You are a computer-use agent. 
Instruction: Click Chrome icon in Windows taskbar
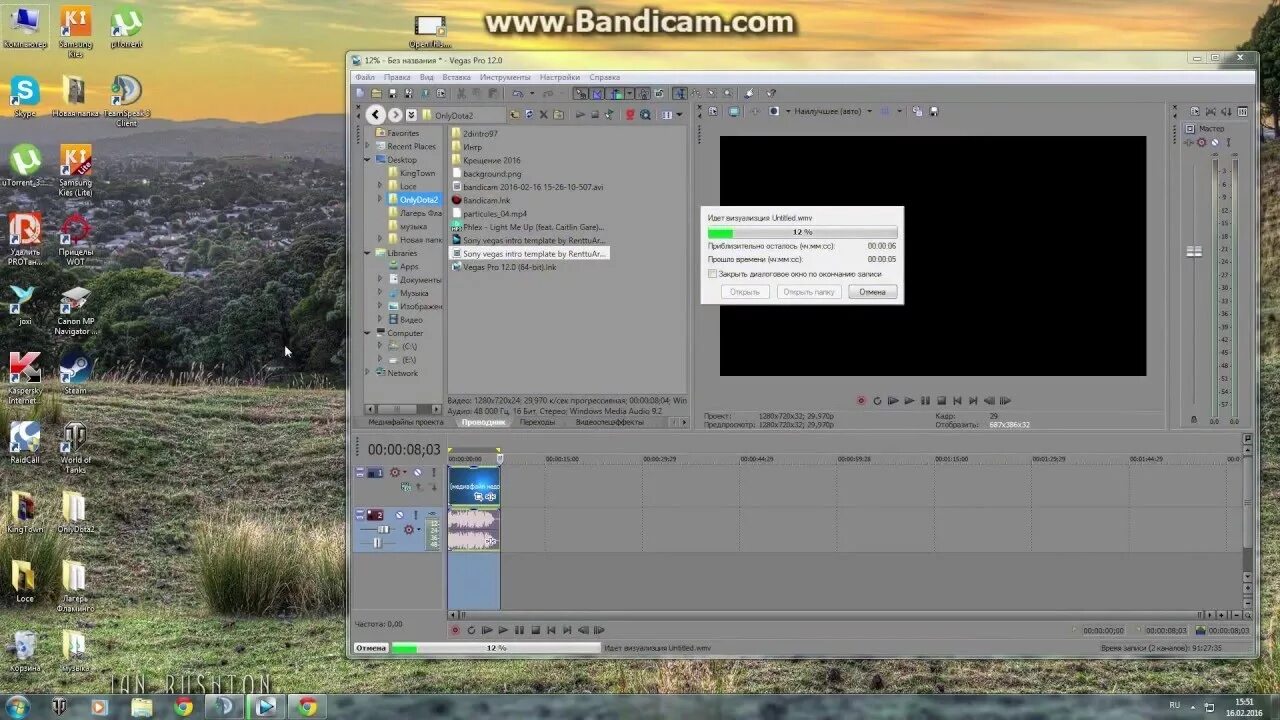click(x=183, y=706)
